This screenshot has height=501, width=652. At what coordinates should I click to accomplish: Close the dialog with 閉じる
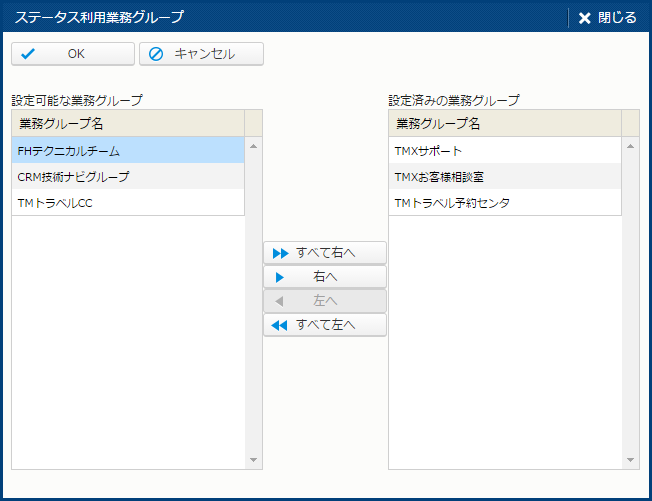(x=607, y=17)
